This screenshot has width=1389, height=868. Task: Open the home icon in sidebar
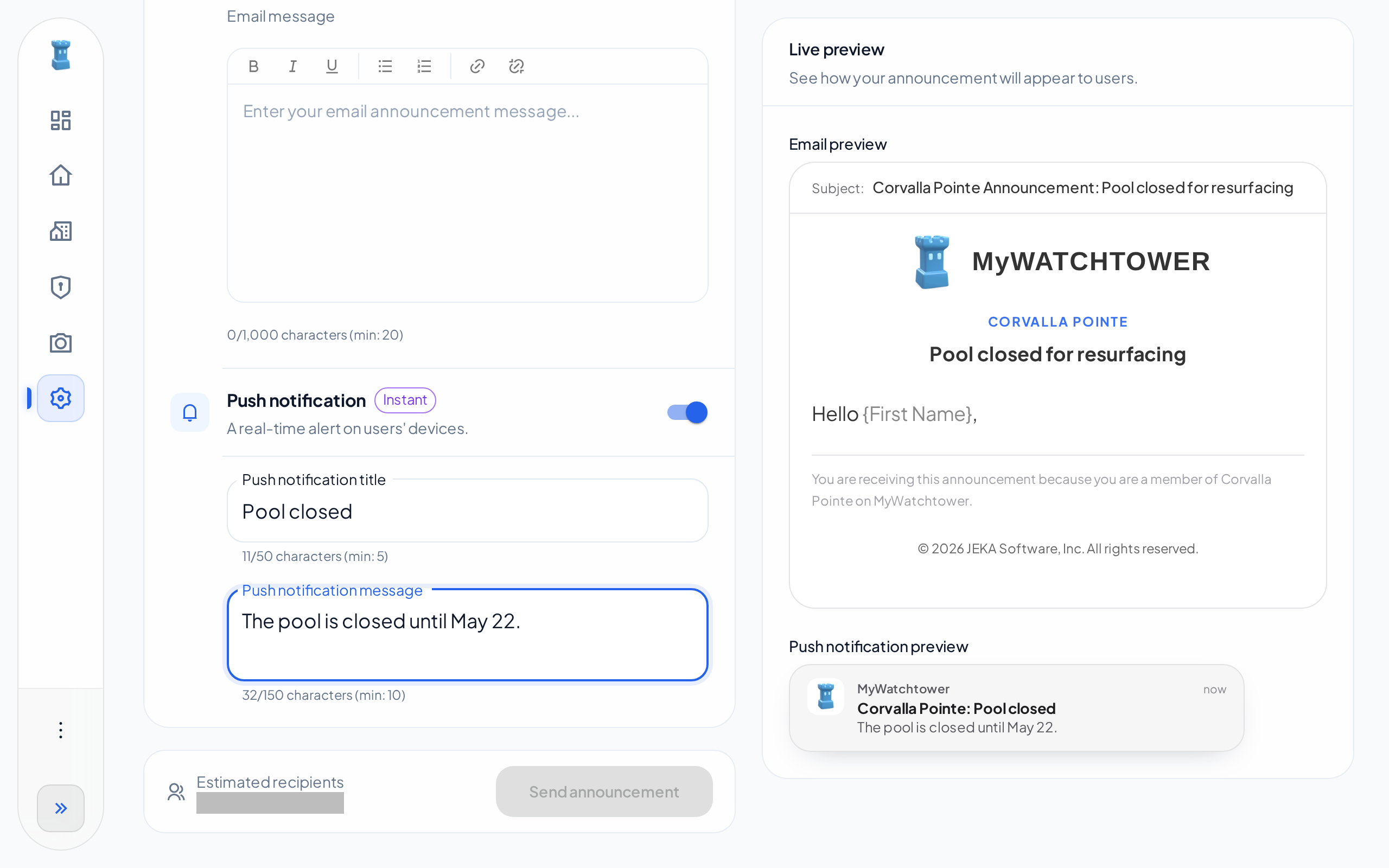pyautogui.click(x=60, y=175)
